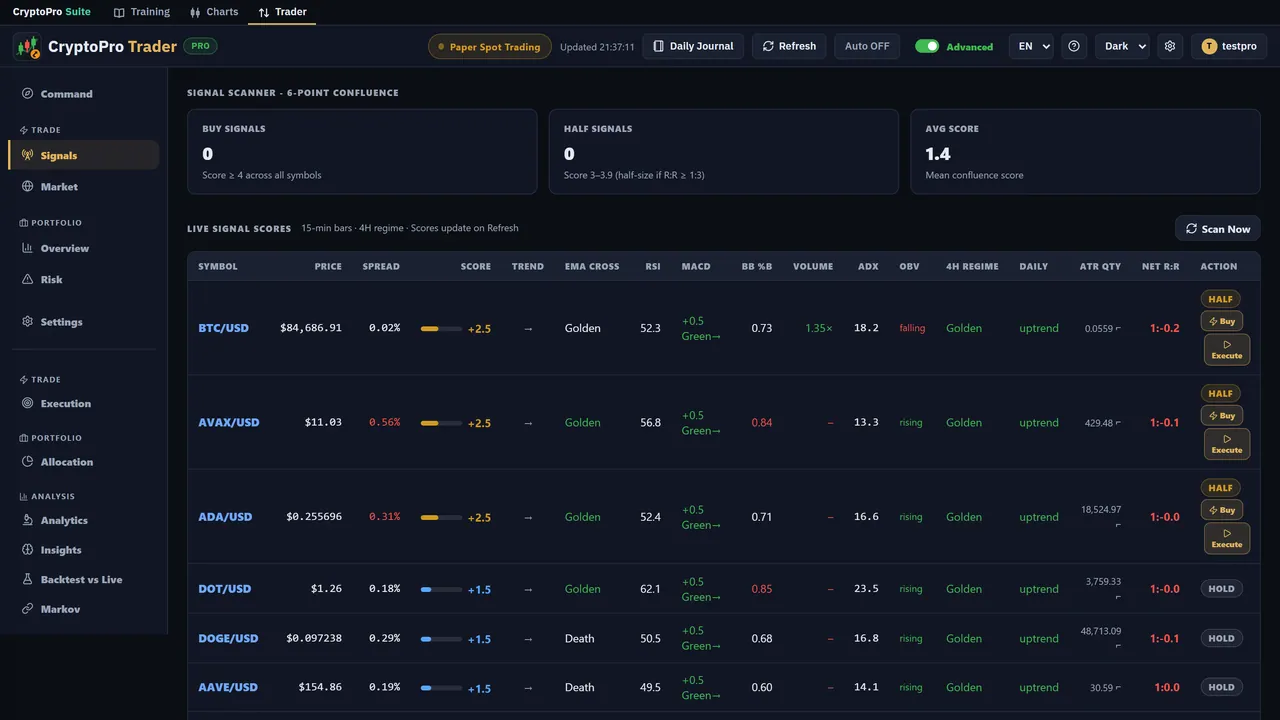The width and height of the screenshot is (1280, 720).
Task: Click the 4H REGIME column header
Action: tap(972, 267)
